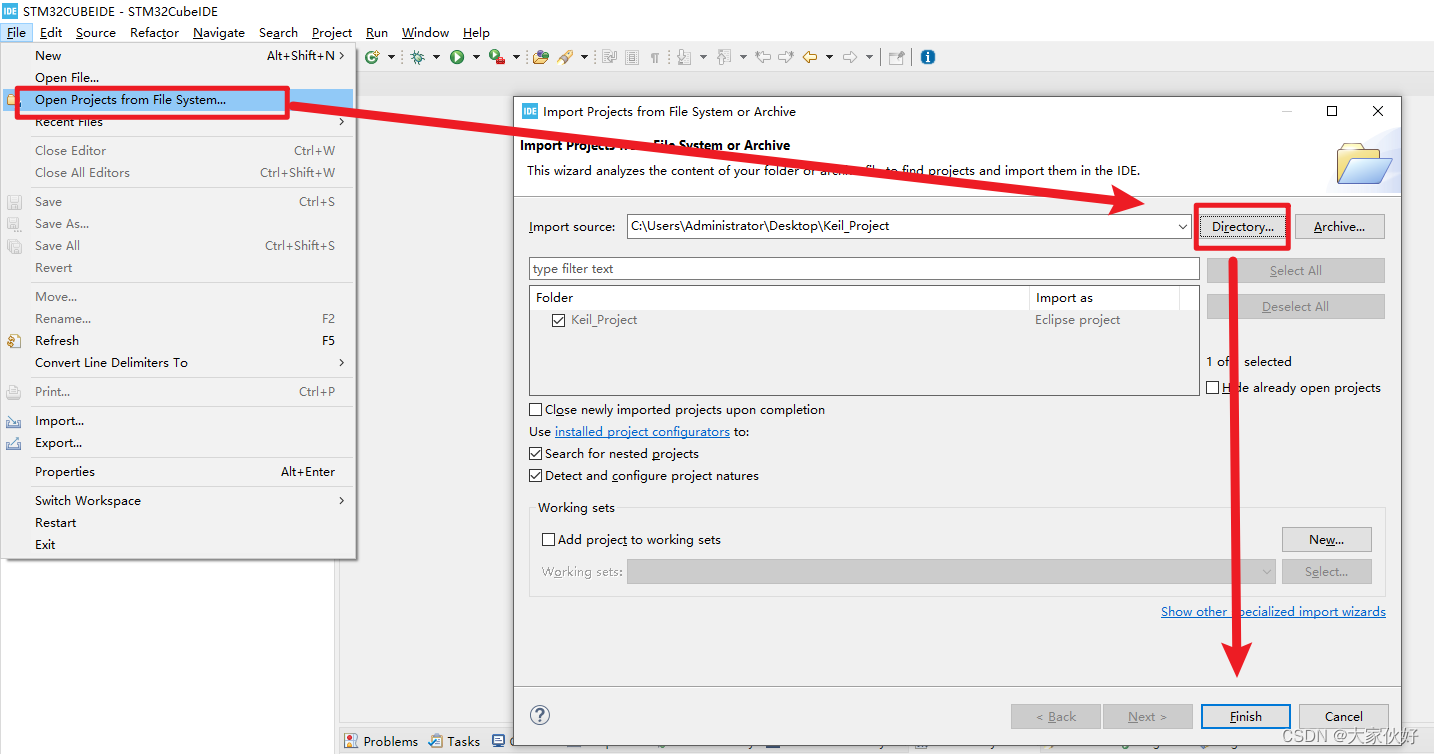Click the green Run play icon
The height and width of the screenshot is (754, 1434).
(x=457, y=57)
